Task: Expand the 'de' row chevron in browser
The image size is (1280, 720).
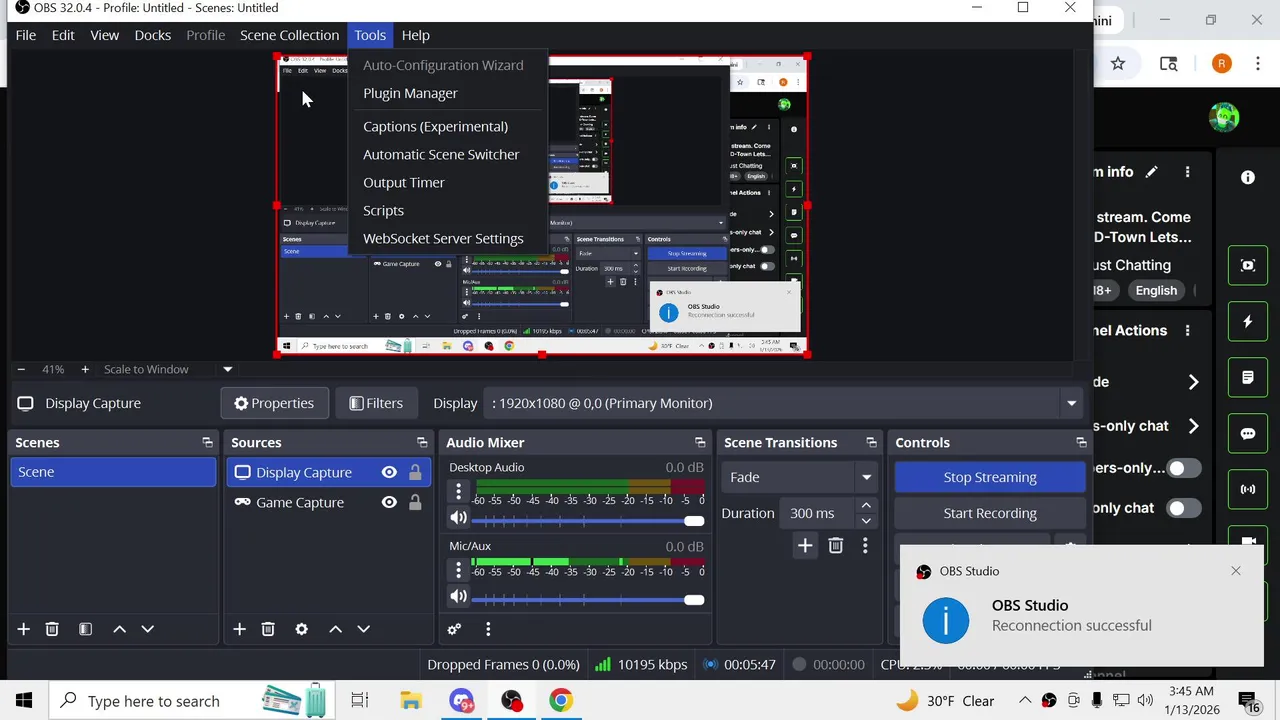Action: click(1193, 382)
